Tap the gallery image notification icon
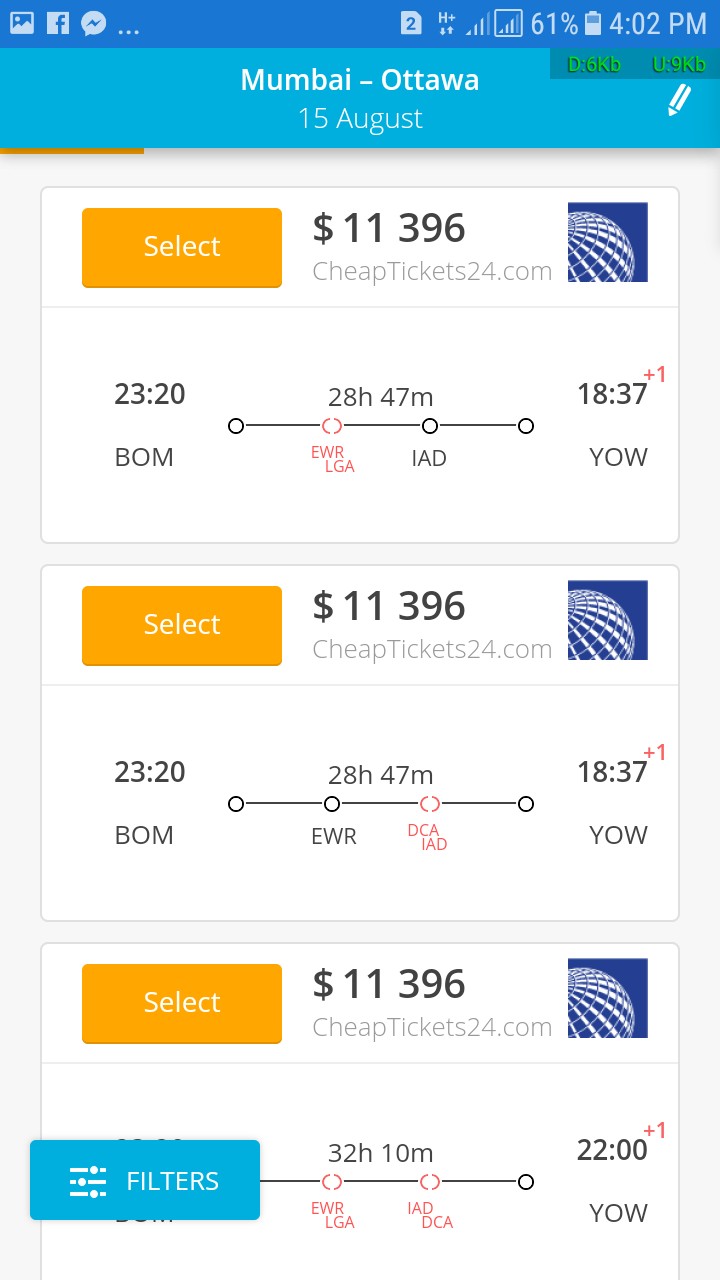720x1280 pixels. tap(22, 23)
